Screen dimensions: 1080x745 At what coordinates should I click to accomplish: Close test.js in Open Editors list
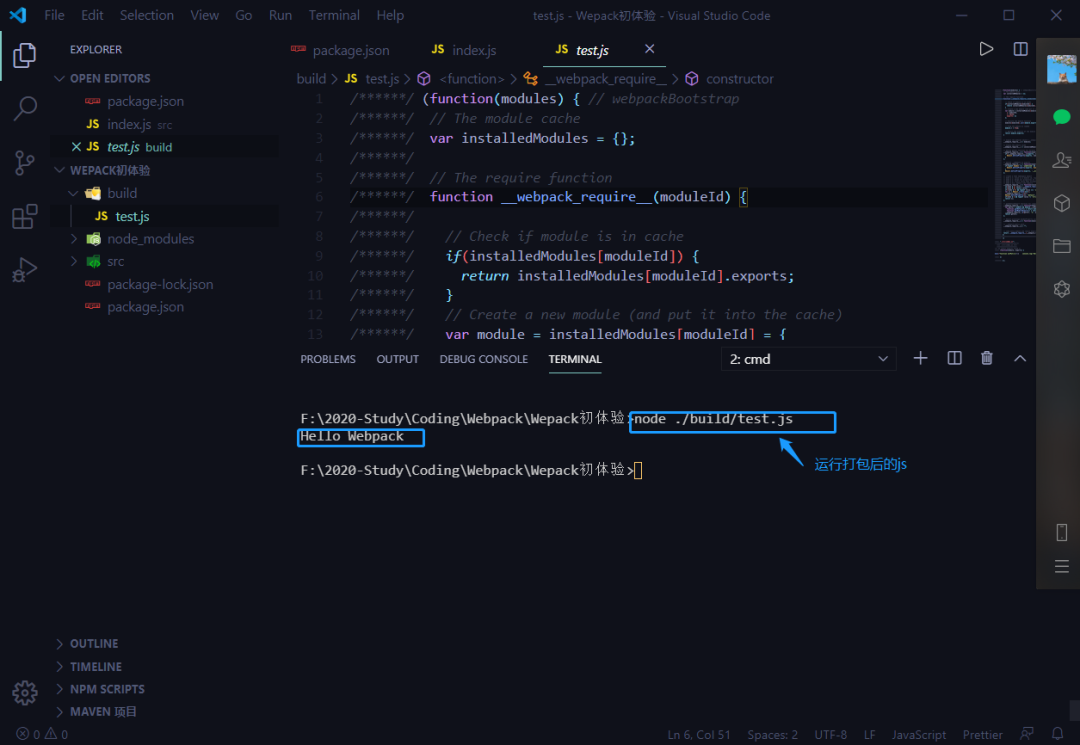point(76,147)
